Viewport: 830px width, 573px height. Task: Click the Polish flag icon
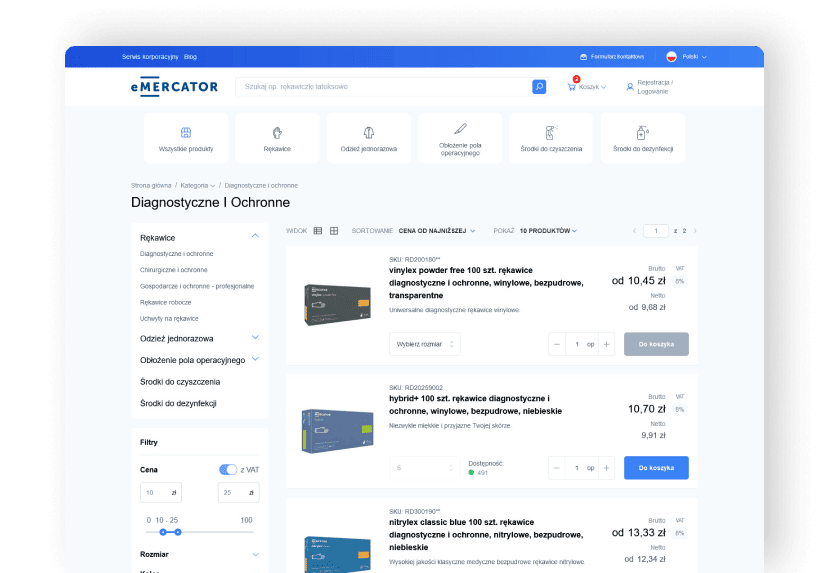[671, 57]
